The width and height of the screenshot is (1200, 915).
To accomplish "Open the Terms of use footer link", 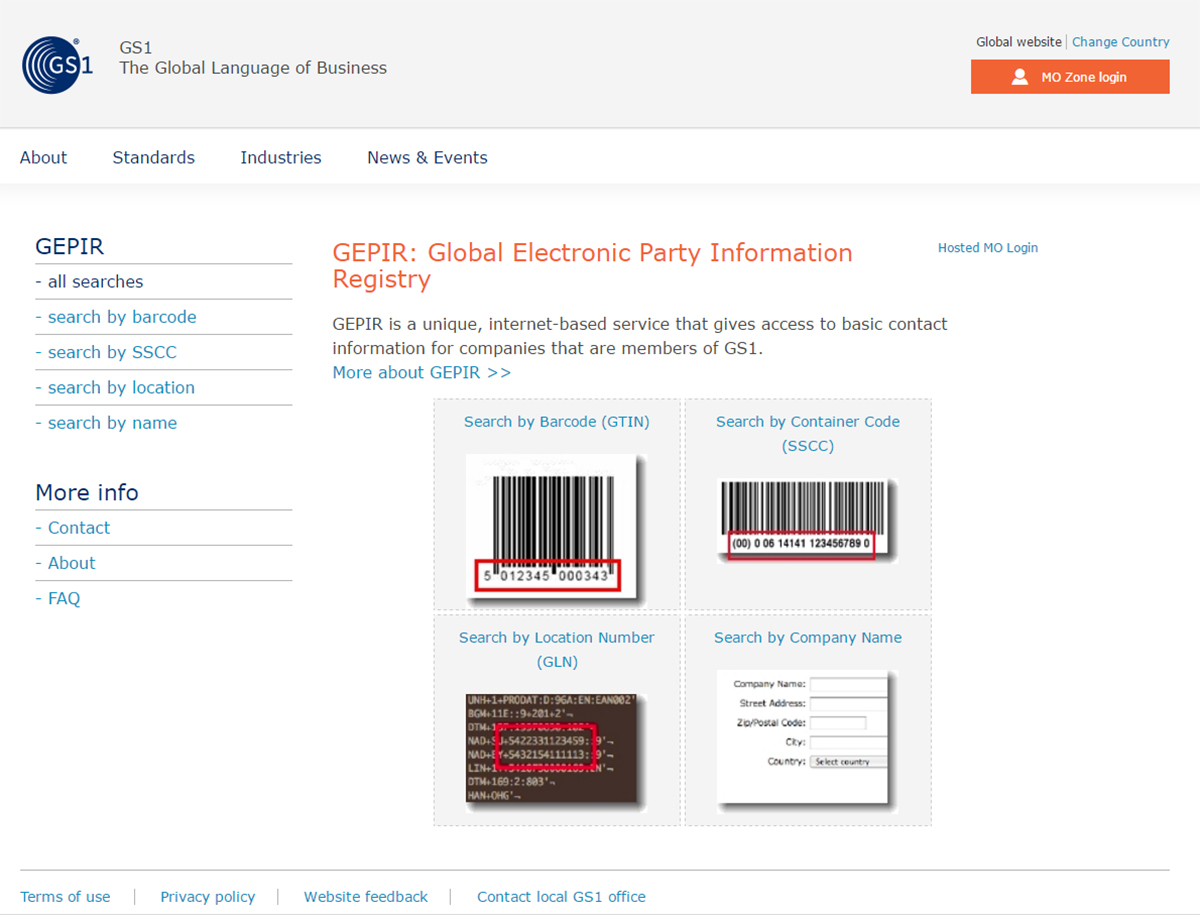I will pos(65,897).
